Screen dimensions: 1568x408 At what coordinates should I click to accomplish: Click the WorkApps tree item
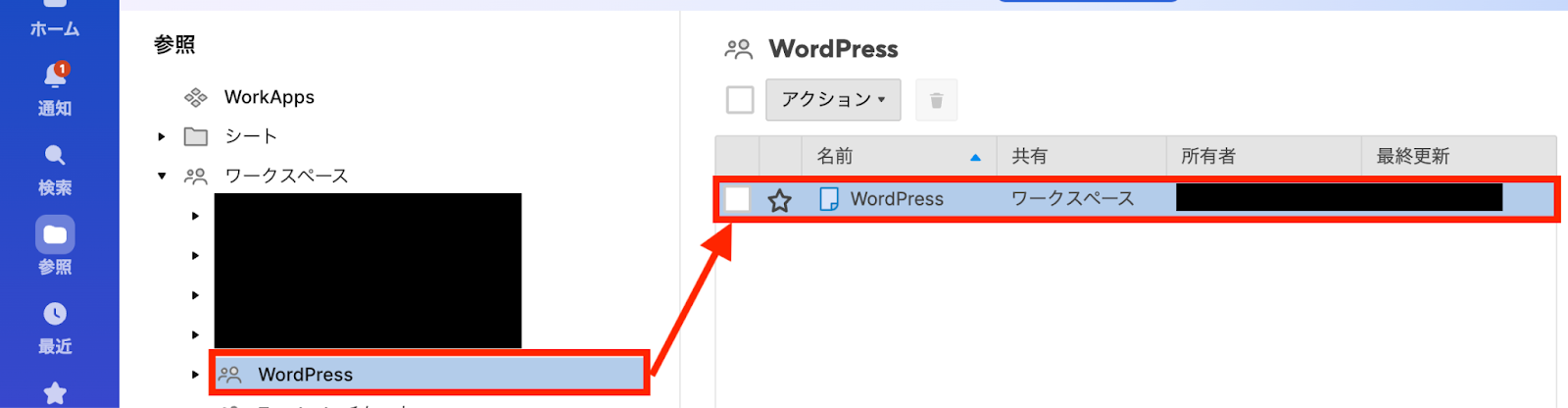click(x=269, y=97)
